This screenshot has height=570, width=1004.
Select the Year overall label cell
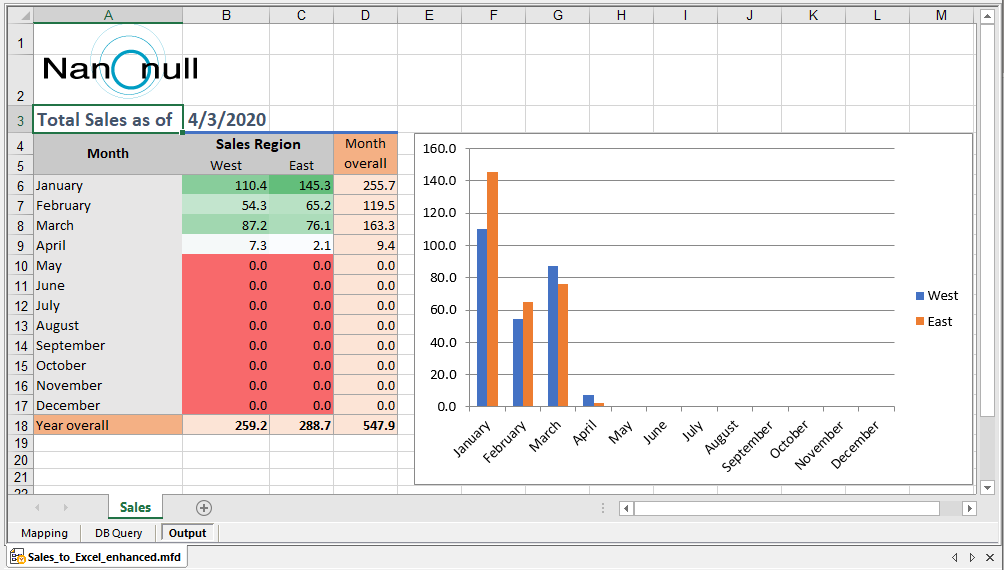coord(108,425)
